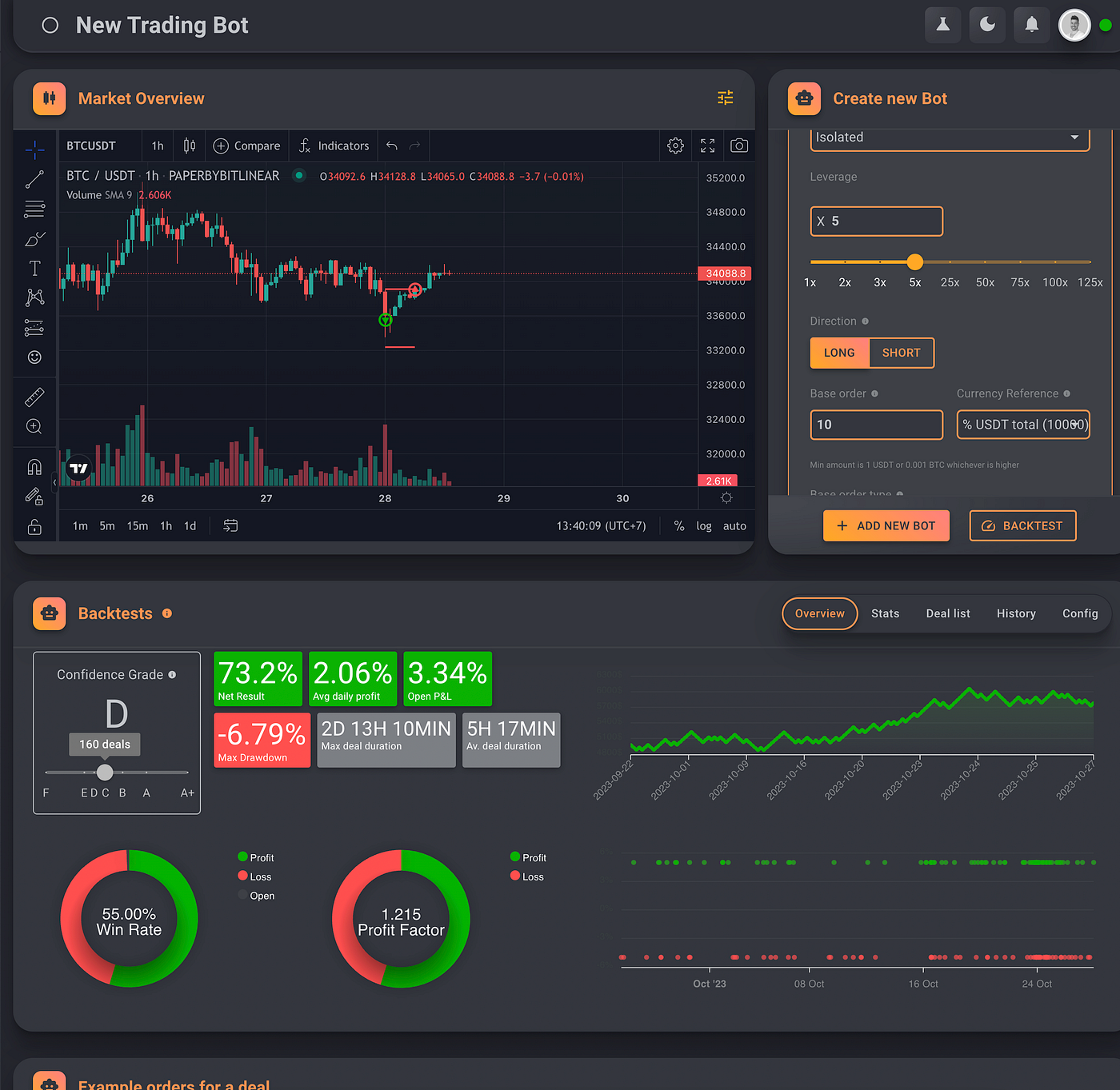Image resolution: width=1120 pixels, height=1090 pixels.
Task: Click the BTCUSDT symbol search
Action: tap(91, 146)
